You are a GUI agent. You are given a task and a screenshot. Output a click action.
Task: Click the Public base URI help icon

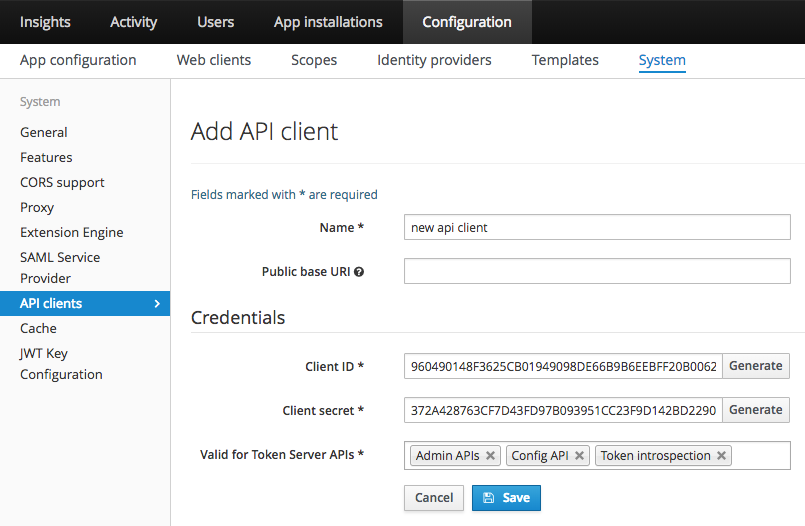point(359,272)
